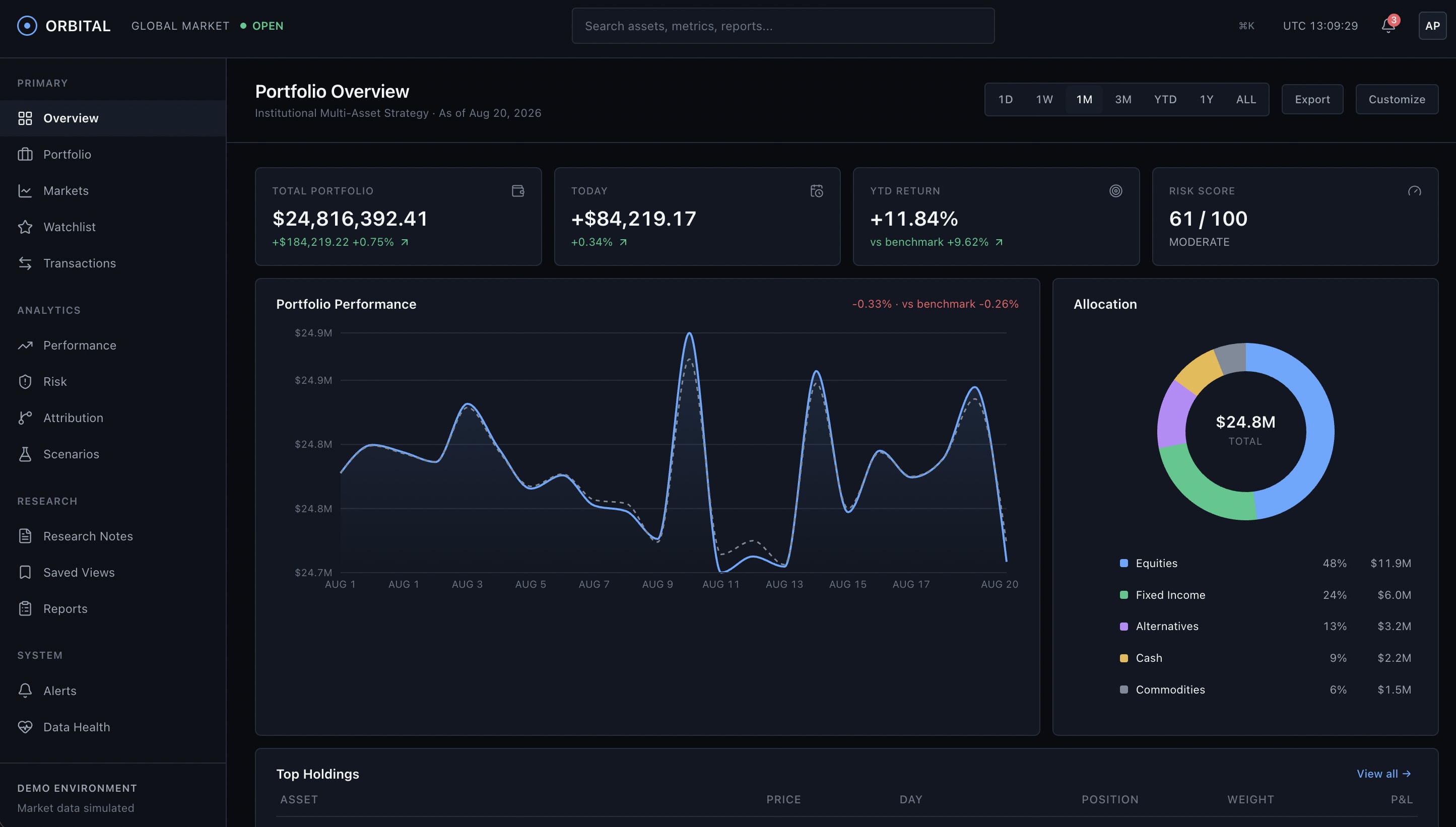
Task: Click the Reports clipboard icon
Action: pos(25,609)
